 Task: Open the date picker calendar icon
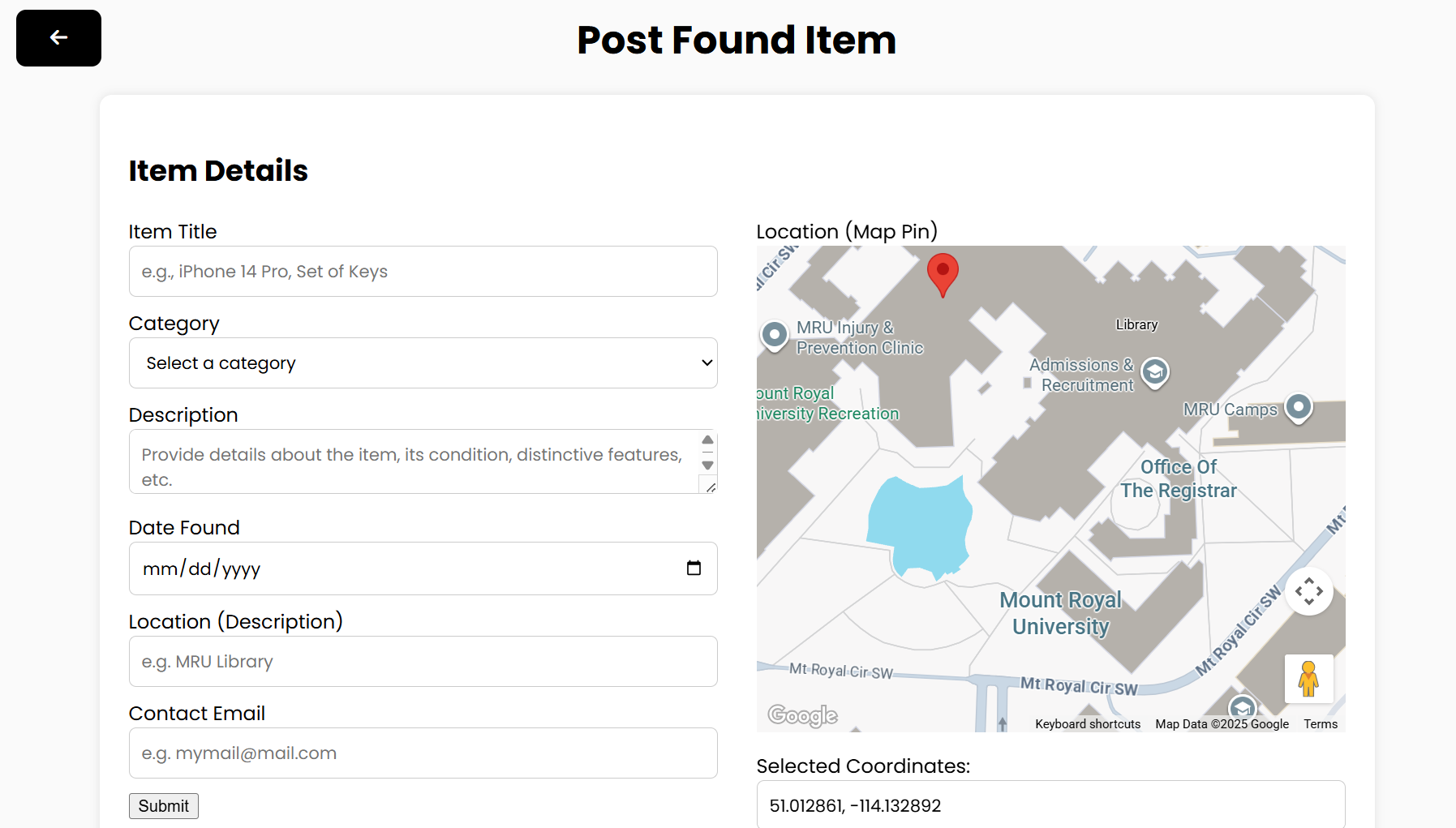pyautogui.click(x=694, y=568)
